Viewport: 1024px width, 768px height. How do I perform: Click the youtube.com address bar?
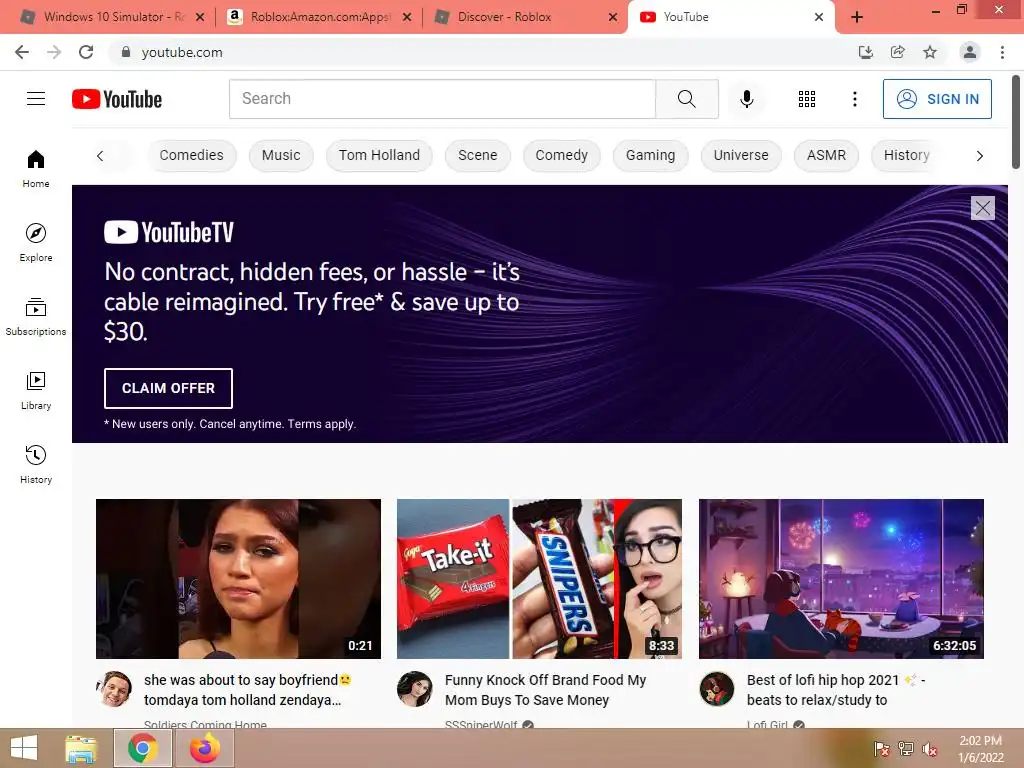483,52
